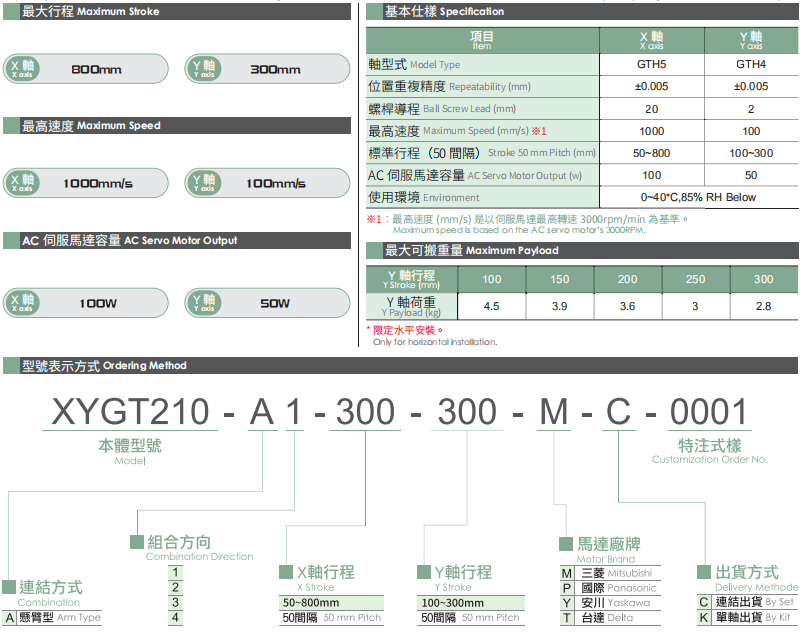802x633 pixels.
Task: Click the X Stroke ordering label
Action: pyautogui.click(x=316, y=587)
